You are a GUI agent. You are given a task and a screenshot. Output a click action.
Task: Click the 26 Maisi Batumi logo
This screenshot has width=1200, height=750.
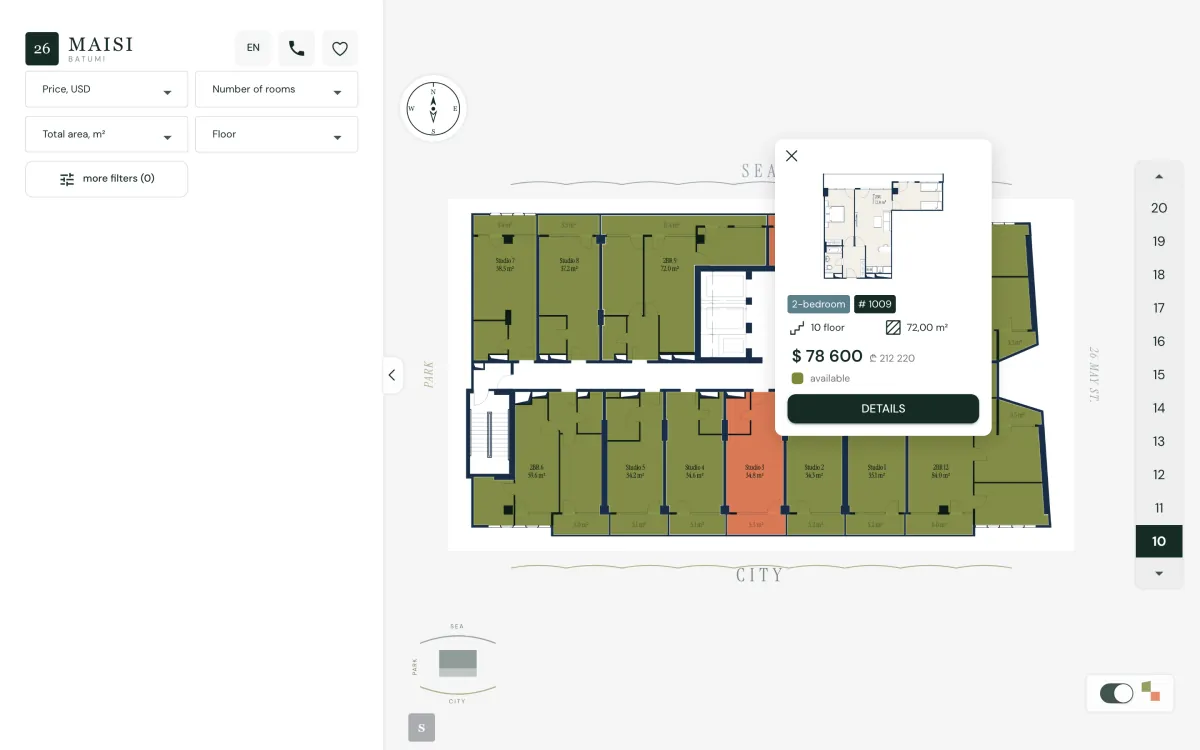tap(79, 48)
